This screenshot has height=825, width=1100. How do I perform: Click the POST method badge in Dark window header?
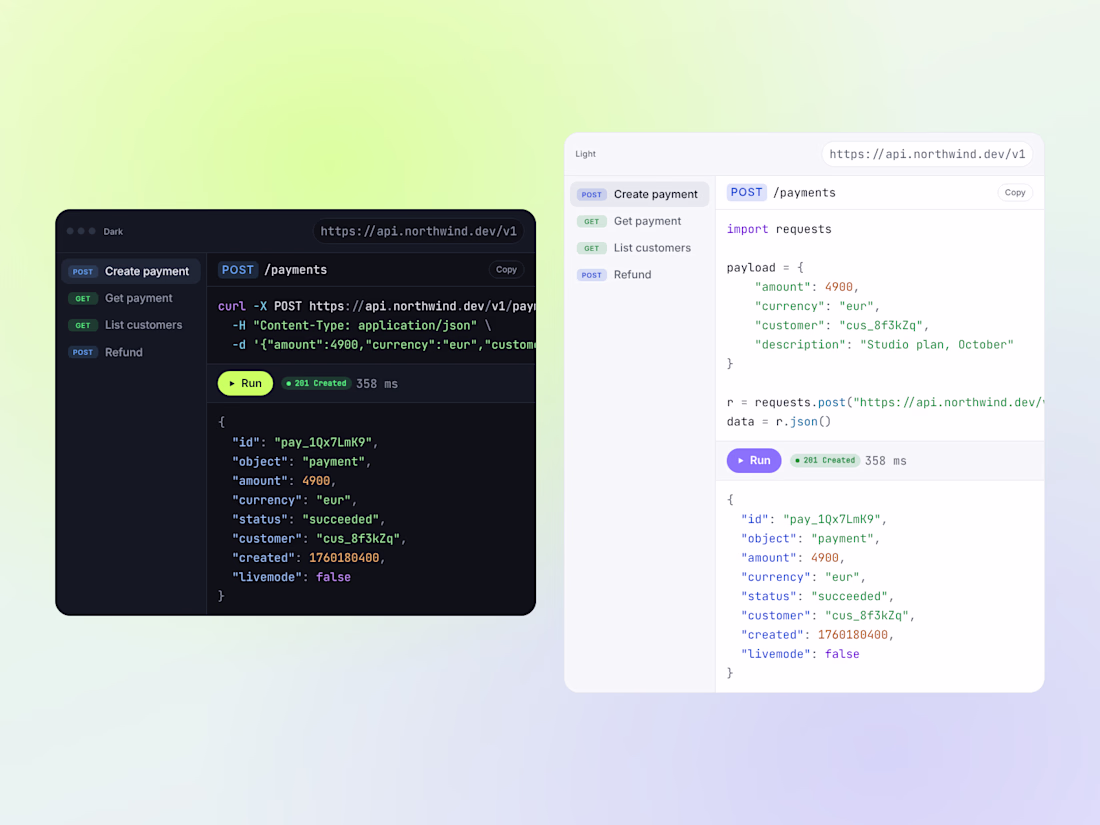point(238,270)
